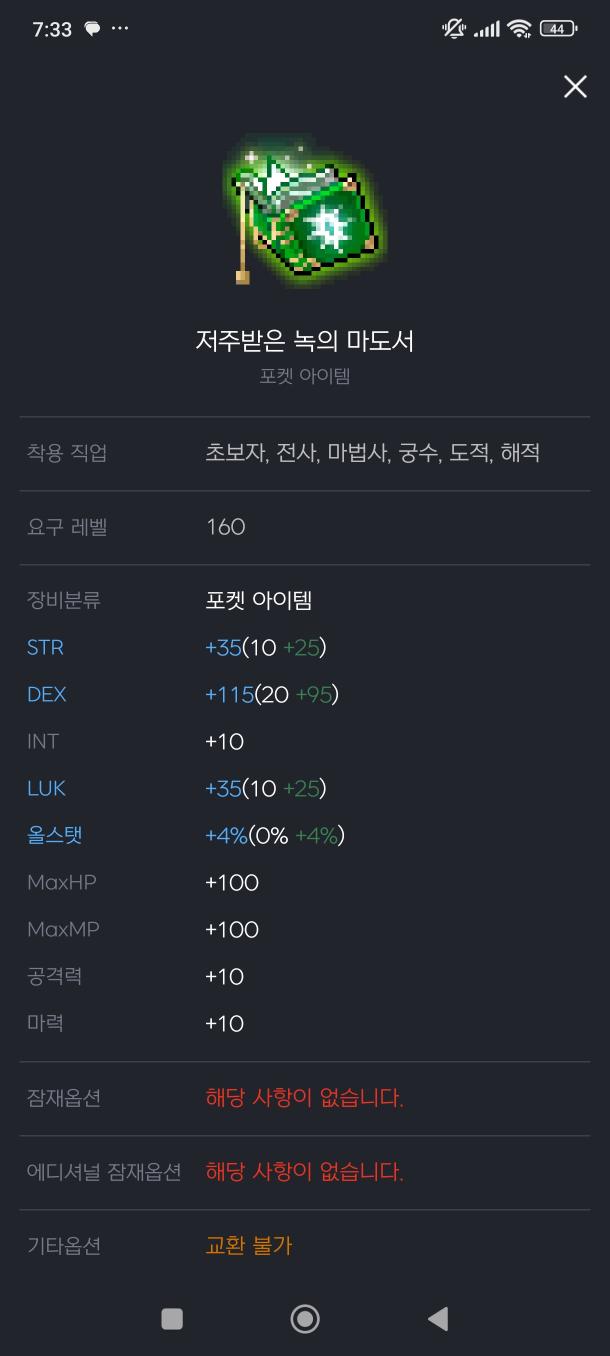Image resolution: width=610 pixels, height=1356 pixels.
Task: Select the highlighted STR stat label
Action: pyautogui.click(x=44, y=648)
